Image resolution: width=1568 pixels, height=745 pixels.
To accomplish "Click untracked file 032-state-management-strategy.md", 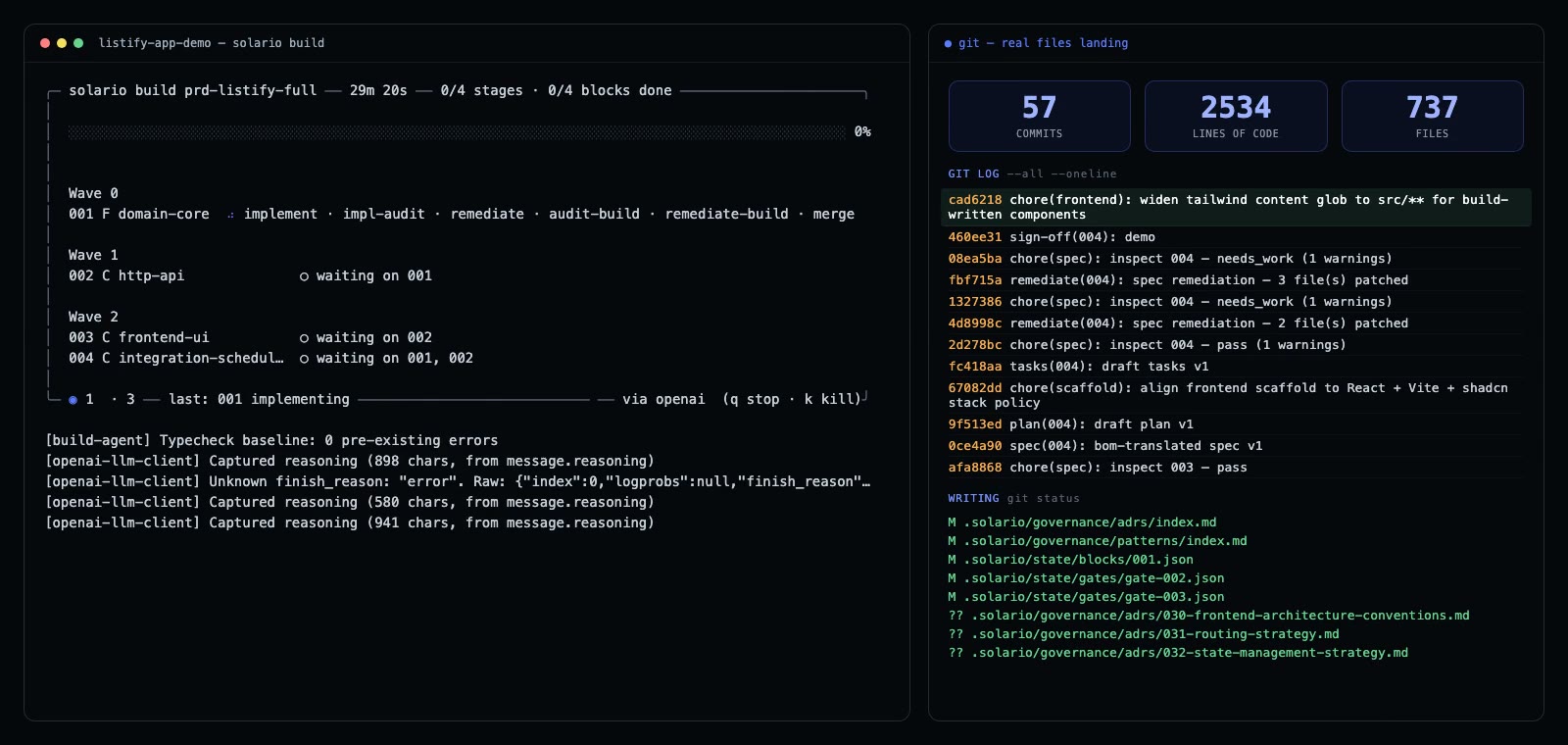I will (x=1178, y=653).
